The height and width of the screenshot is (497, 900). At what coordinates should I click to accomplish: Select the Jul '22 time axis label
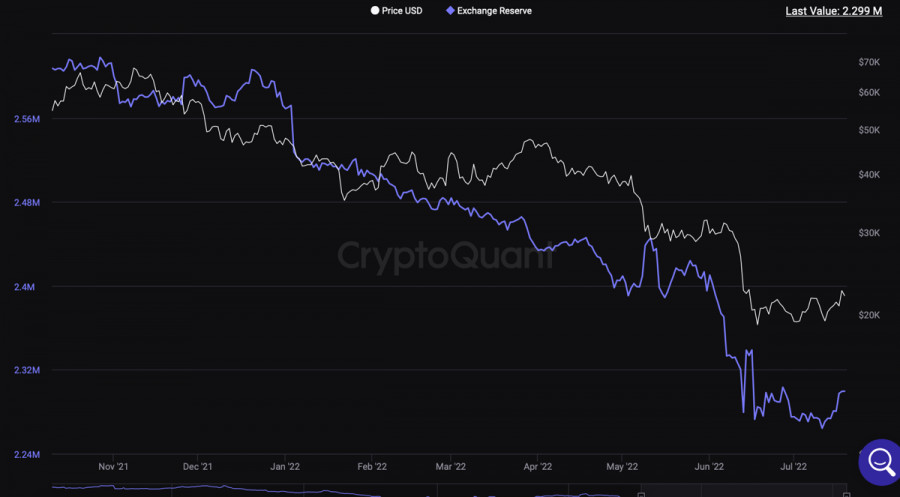(x=793, y=467)
